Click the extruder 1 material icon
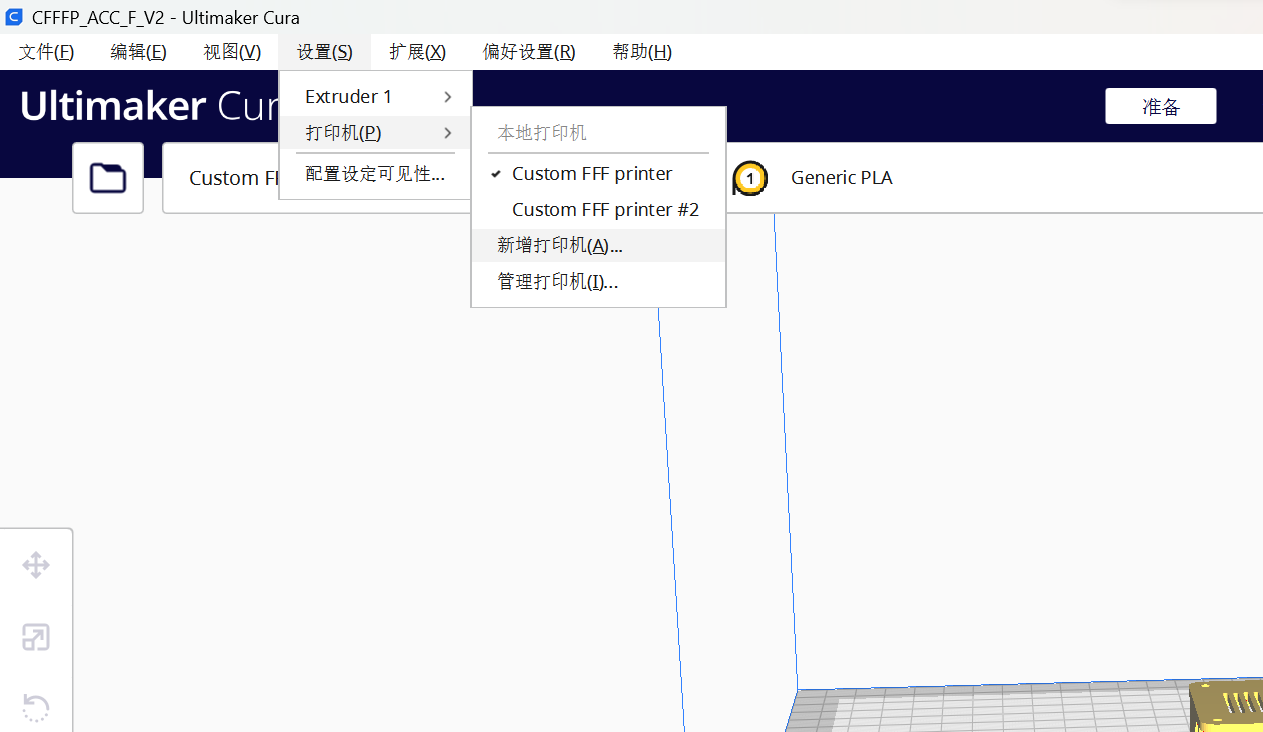Viewport: 1263px width, 732px height. tap(750, 178)
